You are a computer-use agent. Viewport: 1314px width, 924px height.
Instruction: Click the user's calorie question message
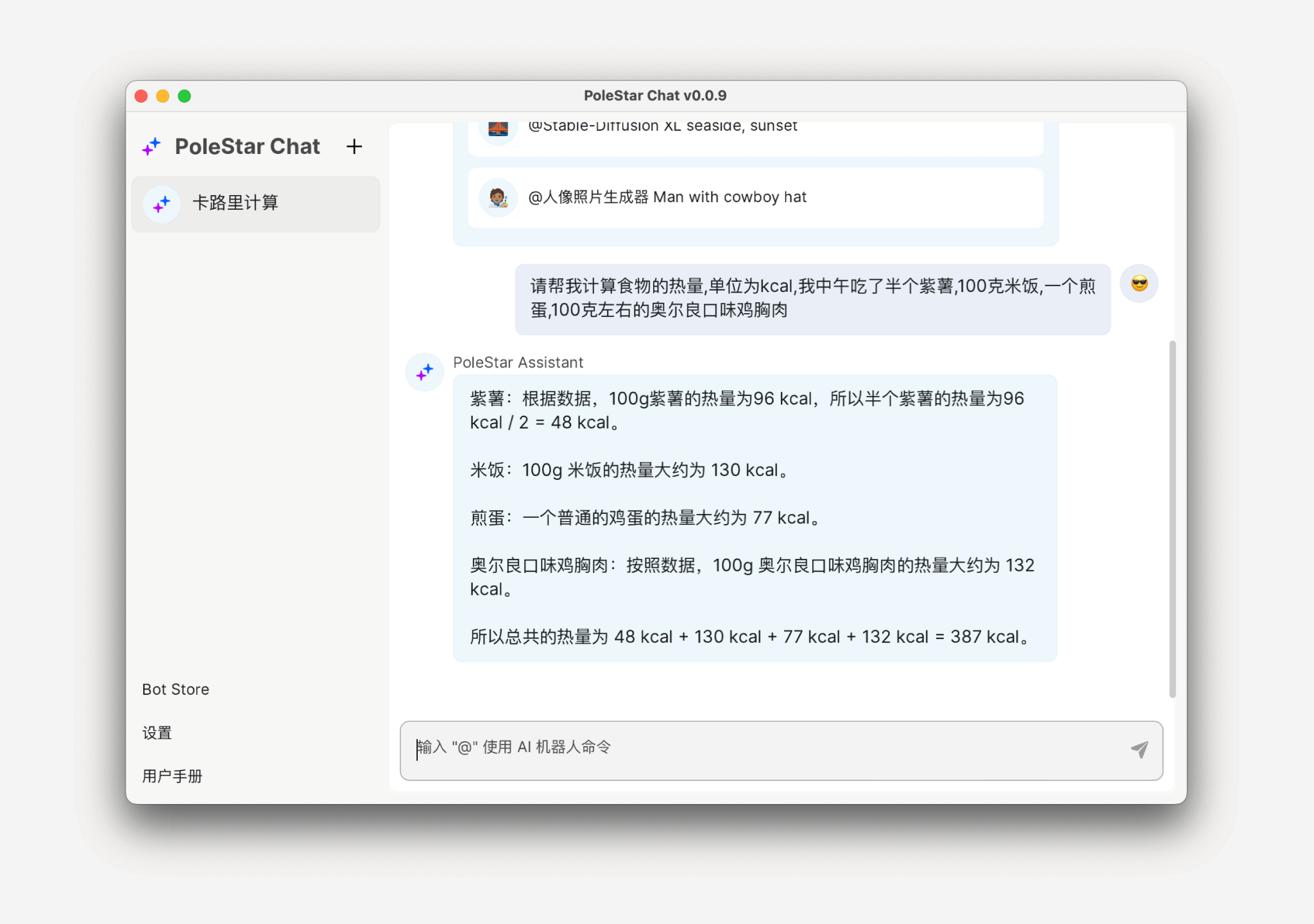(812, 298)
